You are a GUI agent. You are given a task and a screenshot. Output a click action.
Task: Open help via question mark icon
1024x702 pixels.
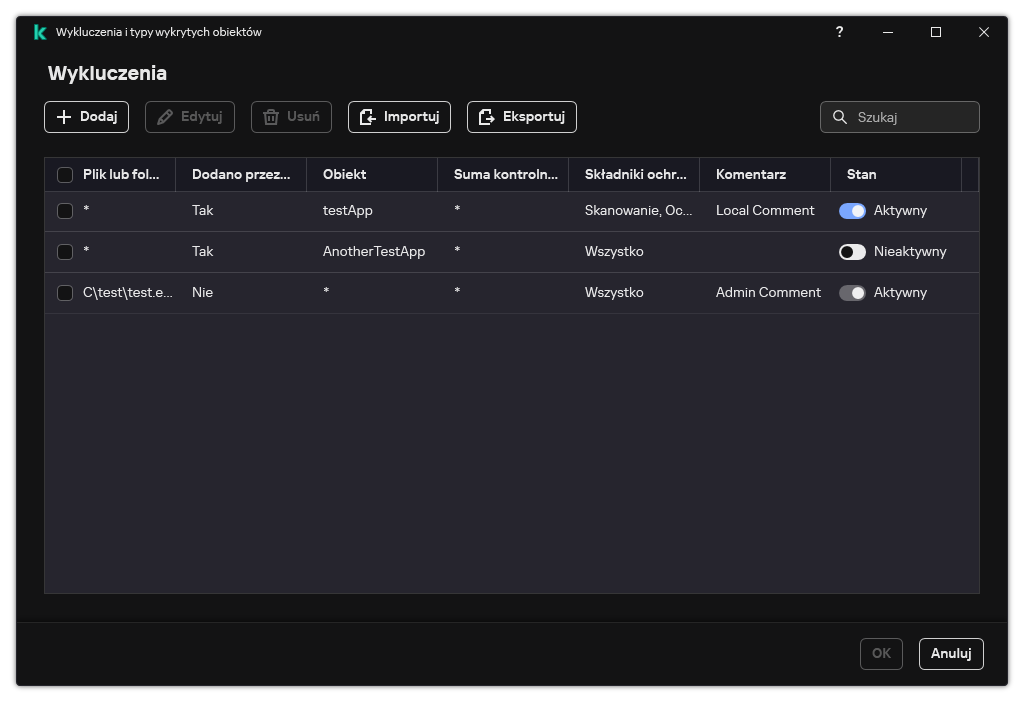[x=839, y=32]
